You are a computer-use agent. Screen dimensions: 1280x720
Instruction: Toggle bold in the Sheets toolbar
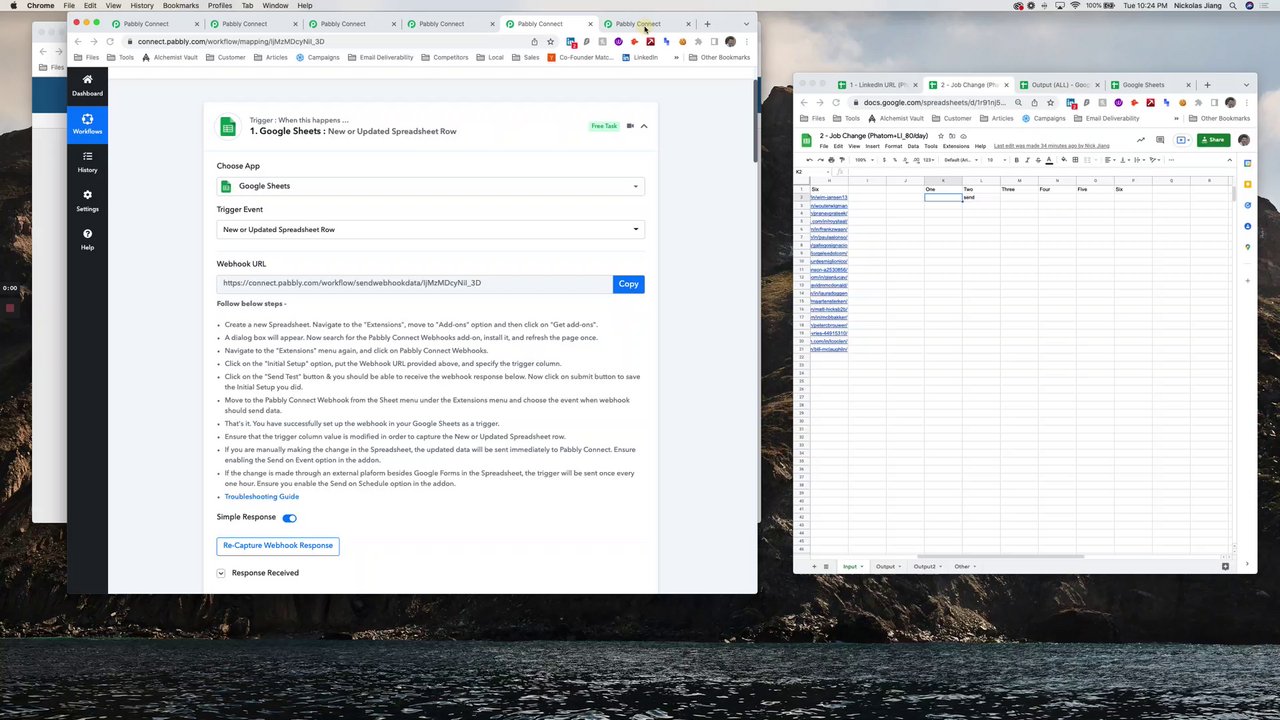(1016, 160)
